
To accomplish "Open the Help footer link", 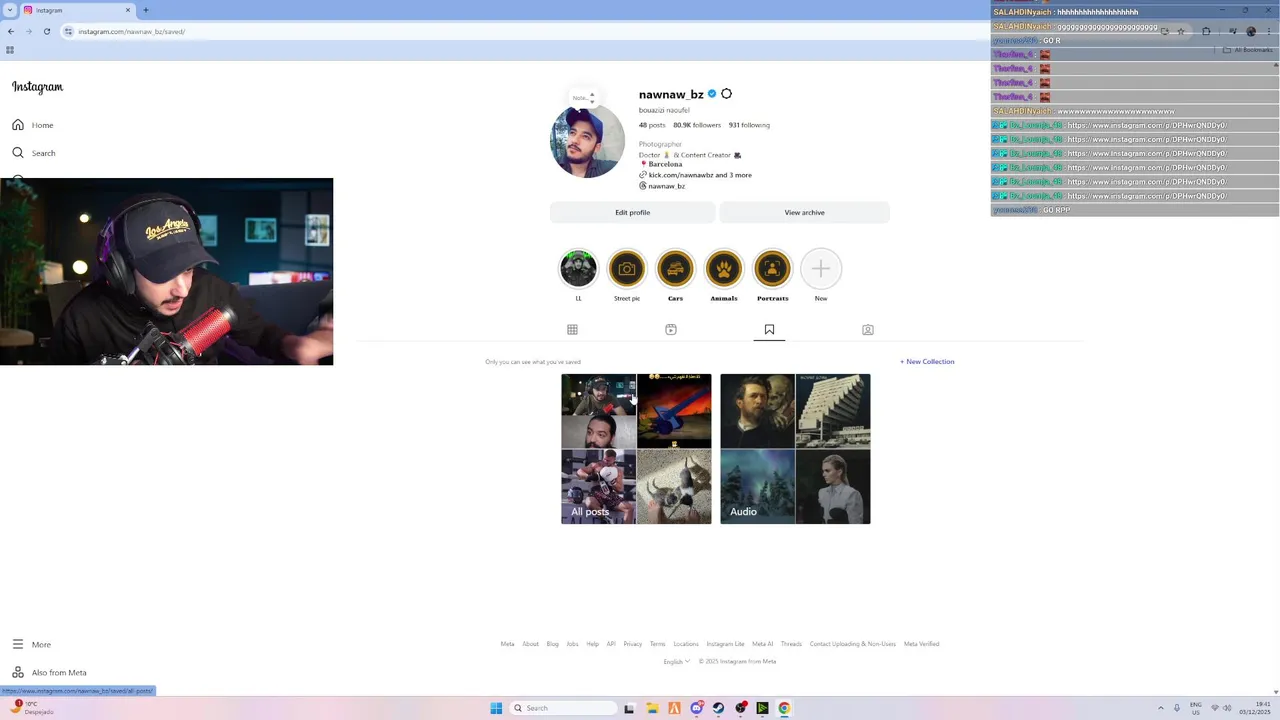I will [592, 644].
